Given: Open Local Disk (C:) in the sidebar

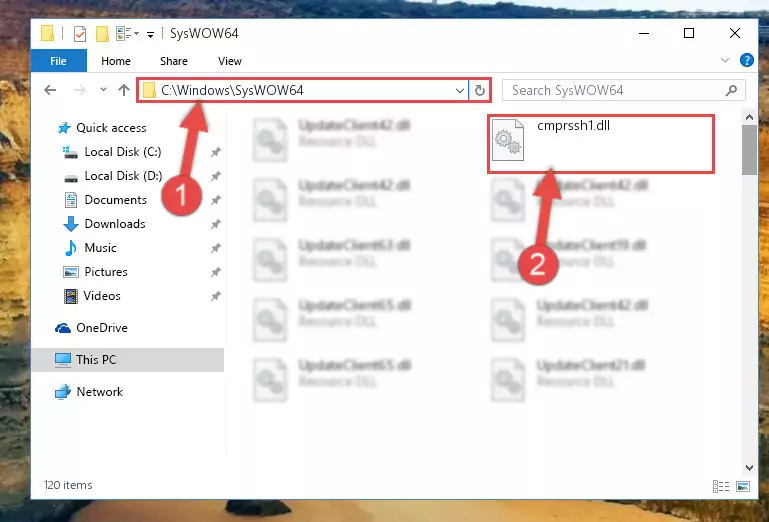Looking at the screenshot, I should [112, 152].
